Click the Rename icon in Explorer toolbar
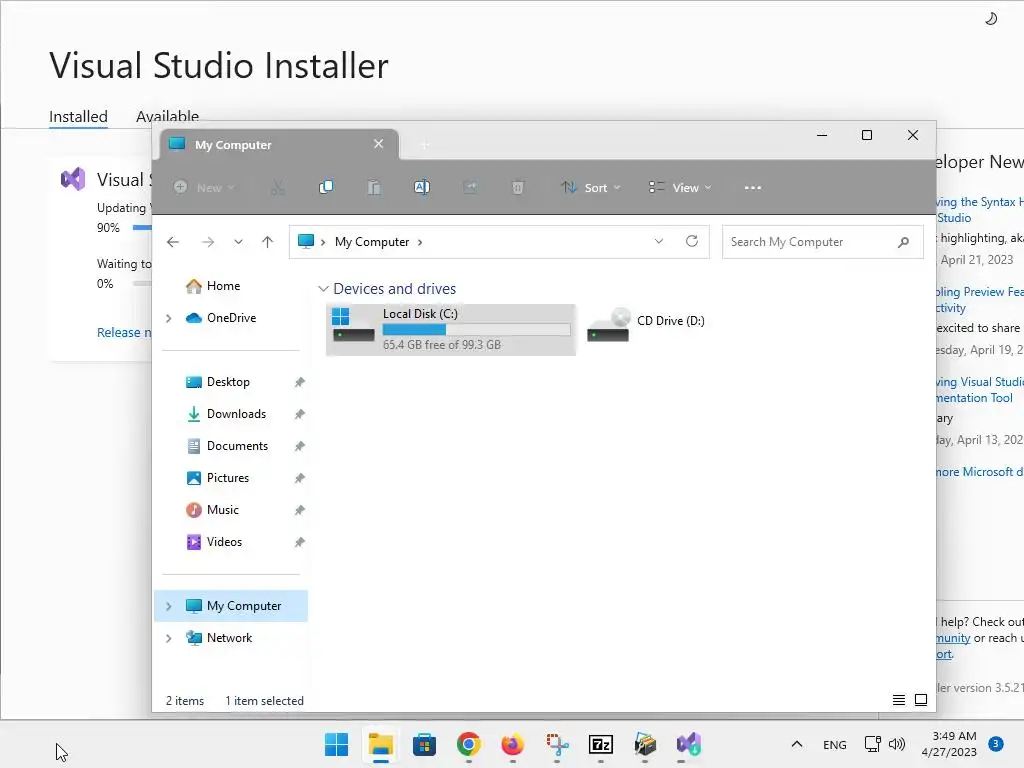 click(422, 187)
